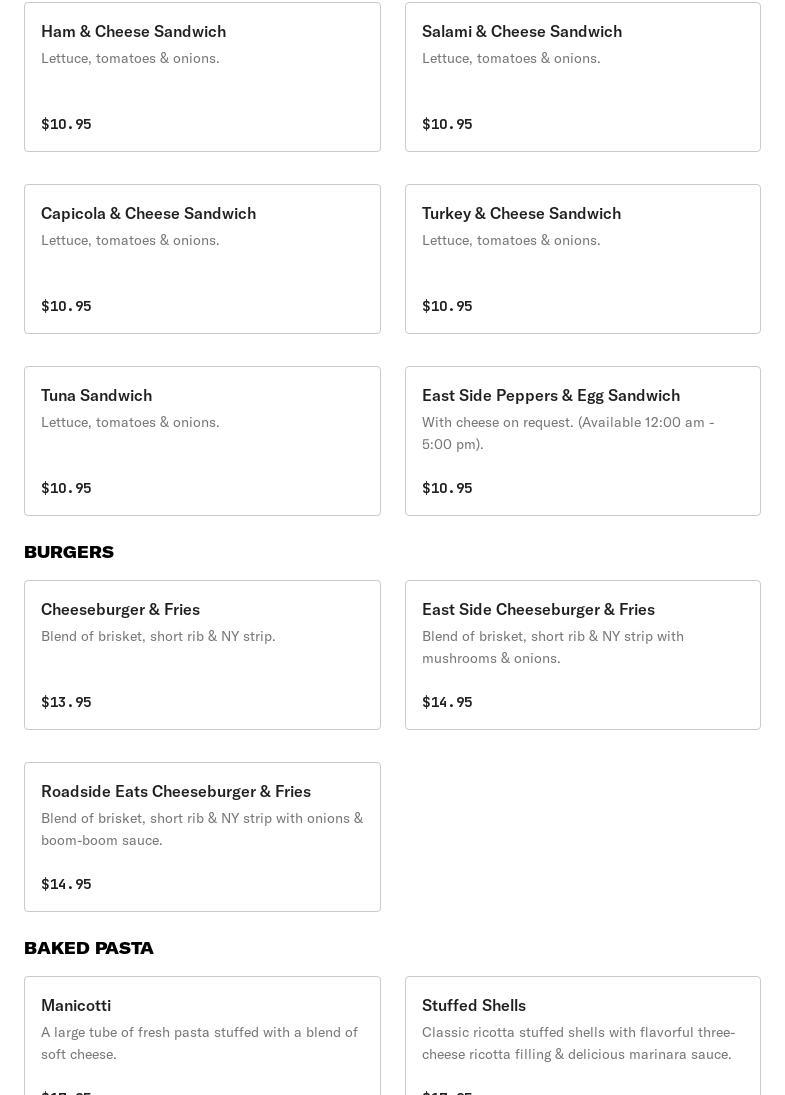Click the BAKED PASTA section heading
Screen dimensions: 785x1095
89,948
